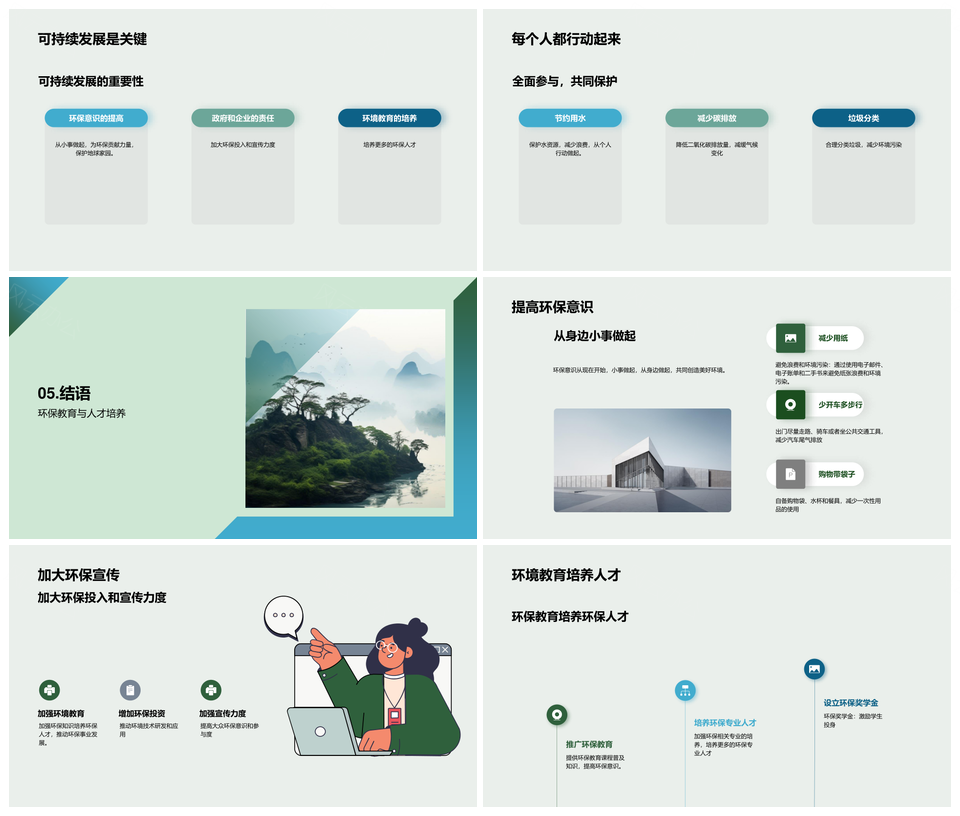Click the text starting 降低二氧化碳排放量
Viewport: 960px width, 816px height.
coord(717,149)
